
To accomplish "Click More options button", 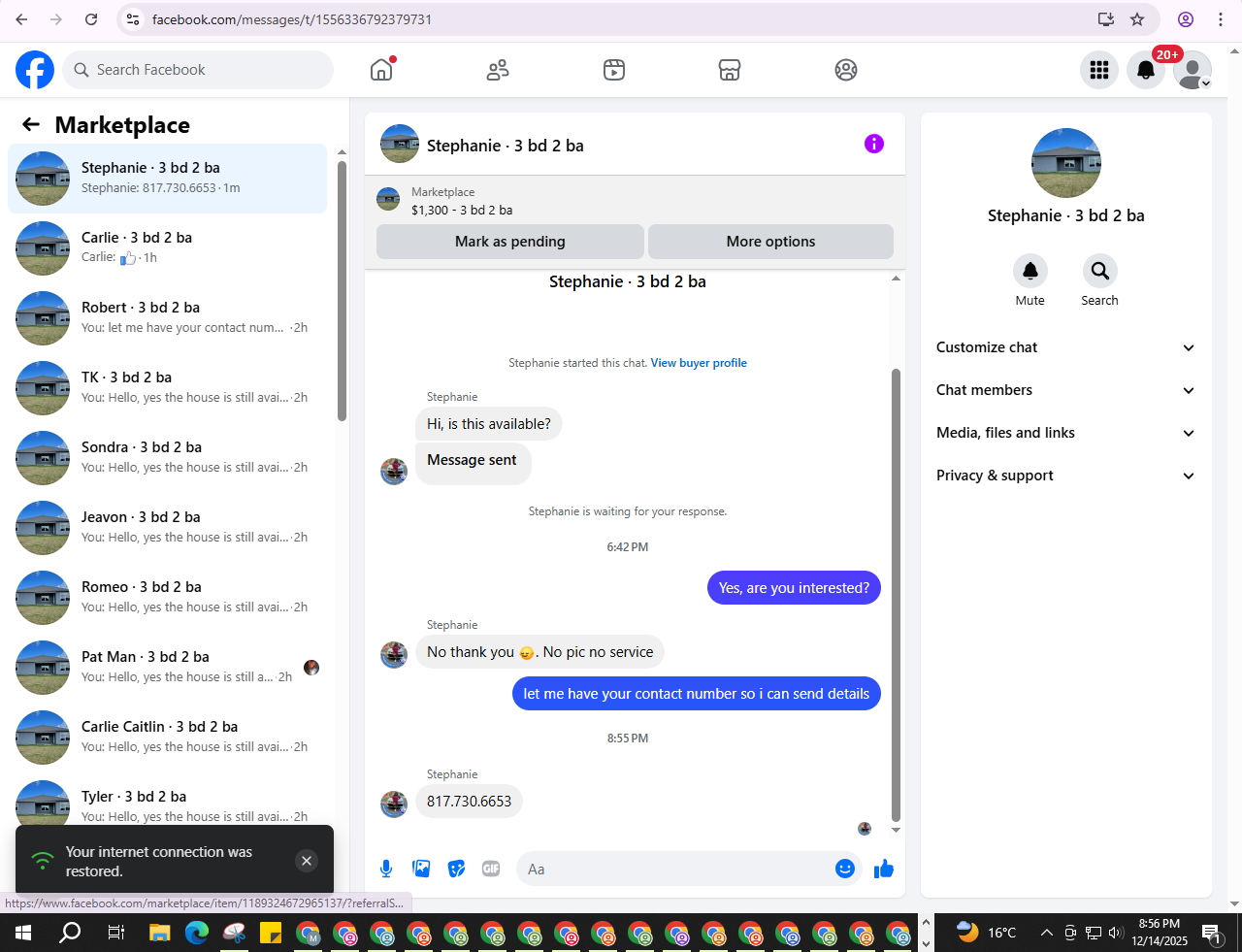I will click(770, 242).
